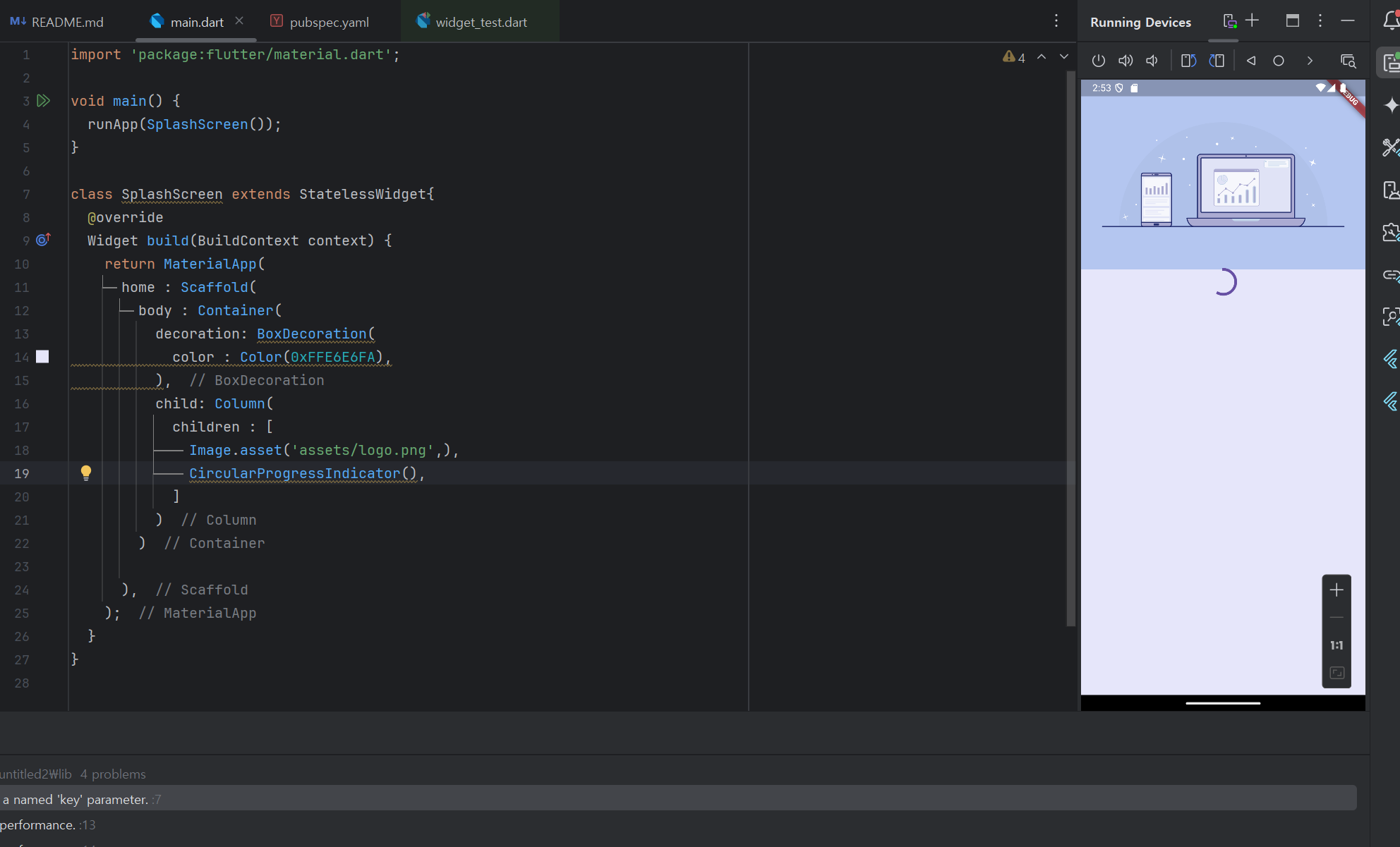Click the override gutter icon on line 9
This screenshot has width=1400, height=847.
click(x=43, y=240)
